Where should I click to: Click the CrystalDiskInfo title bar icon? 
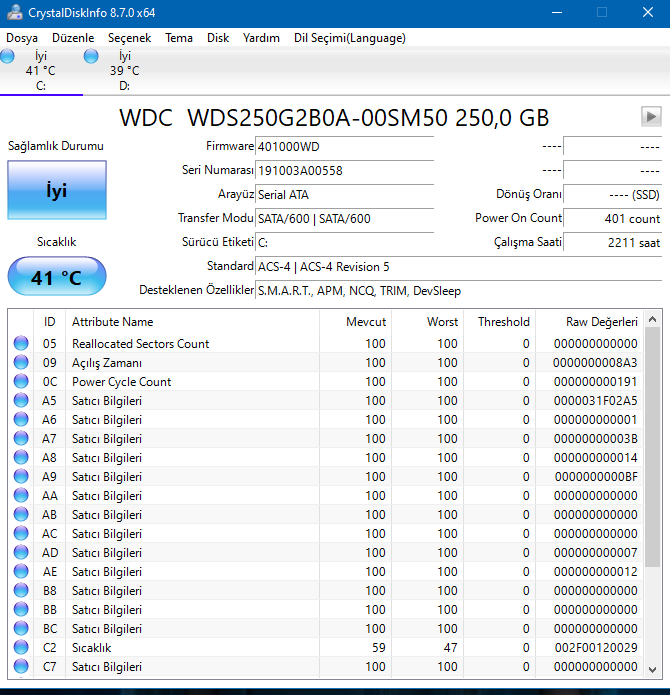[15, 12]
